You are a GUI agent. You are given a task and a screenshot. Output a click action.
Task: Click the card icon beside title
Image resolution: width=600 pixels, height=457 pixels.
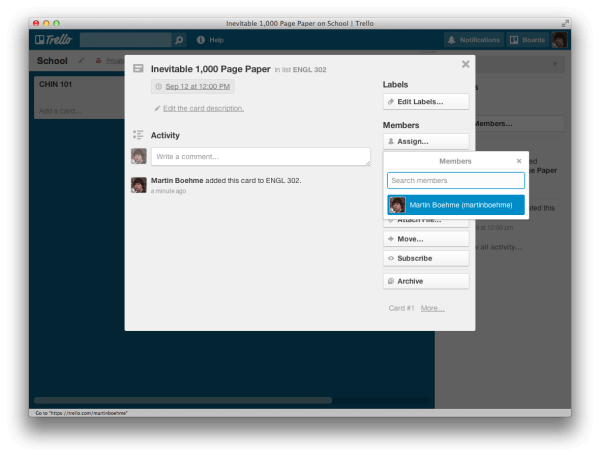tap(138, 69)
